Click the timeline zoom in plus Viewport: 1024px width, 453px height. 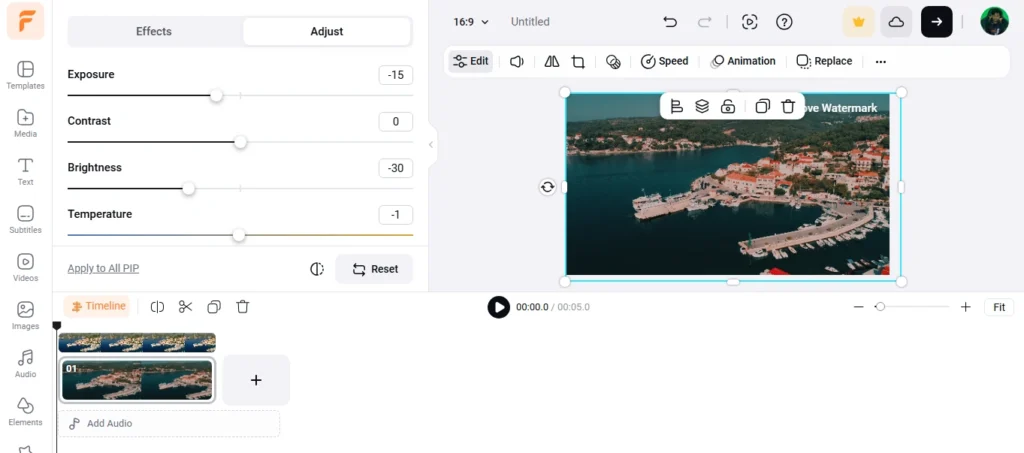[x=965, y=307]
